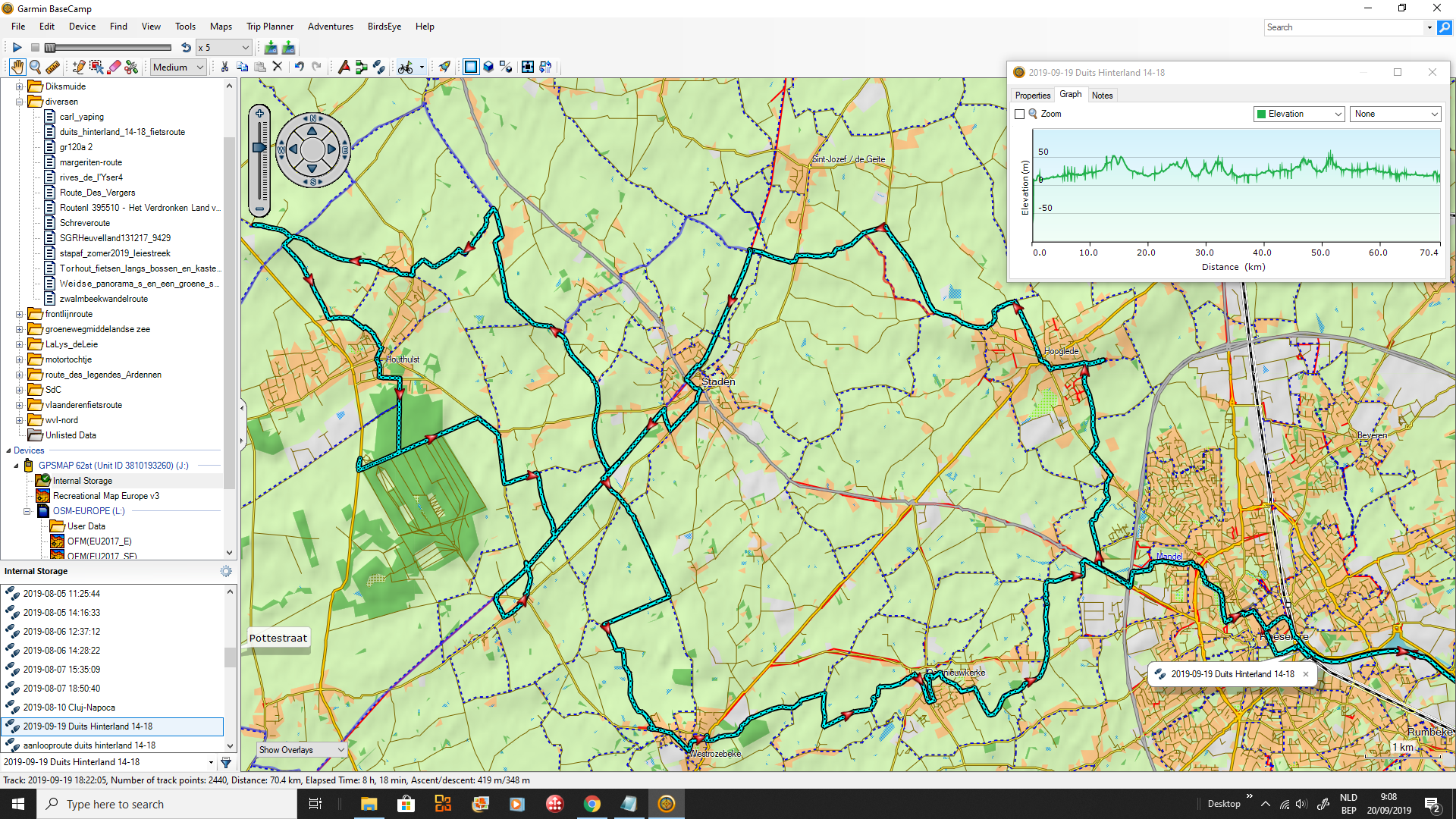
Task: Open the x 5 playback speed dropdown
Action: pos(224,47)
